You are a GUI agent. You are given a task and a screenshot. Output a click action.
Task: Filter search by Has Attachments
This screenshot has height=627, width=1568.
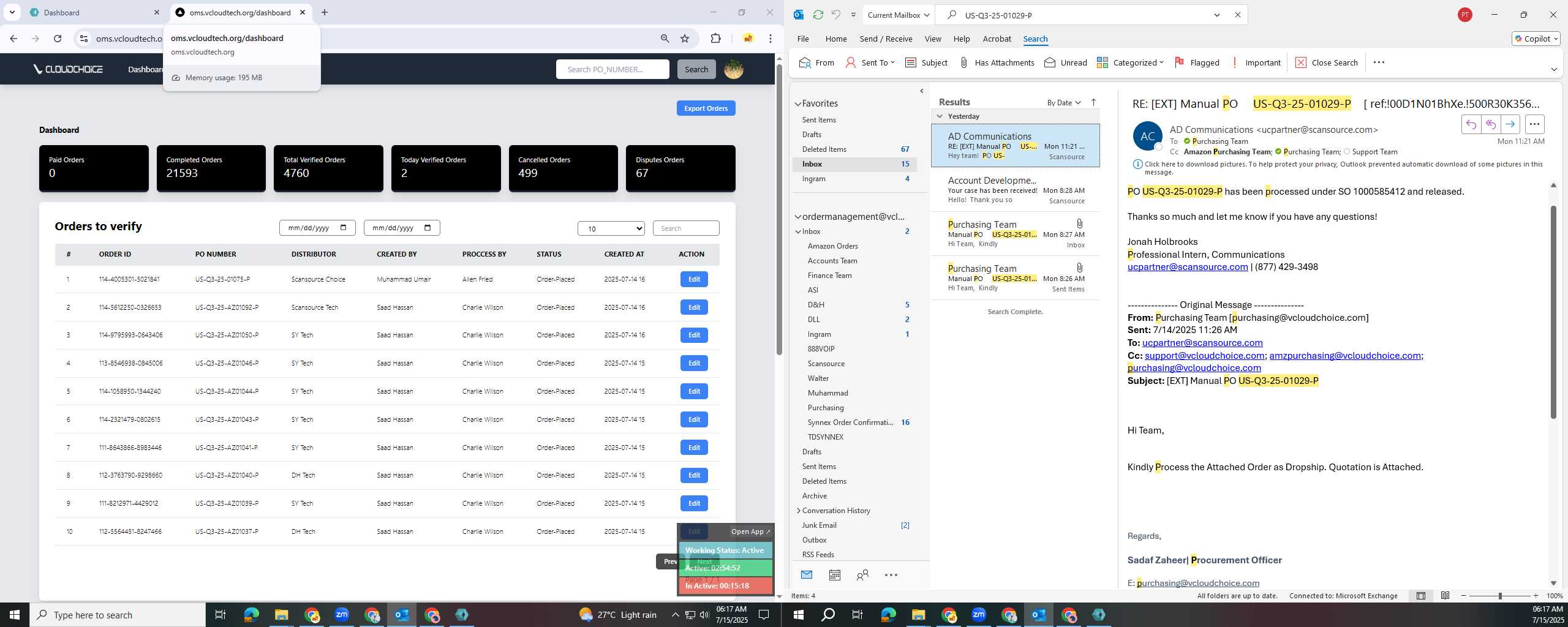pos(997,62)
